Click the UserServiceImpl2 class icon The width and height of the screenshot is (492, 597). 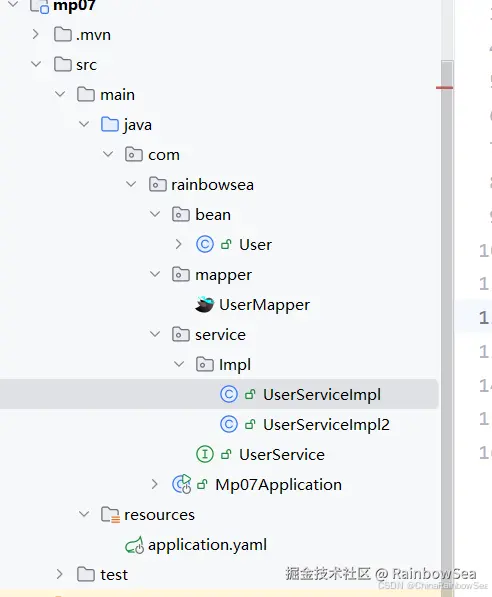pyautogui.click(x=229, y=424)
